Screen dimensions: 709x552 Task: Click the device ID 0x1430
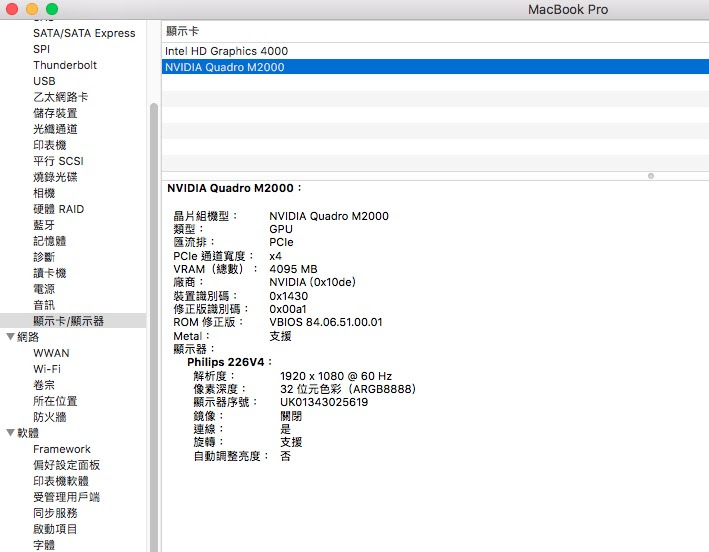[288, 296]
